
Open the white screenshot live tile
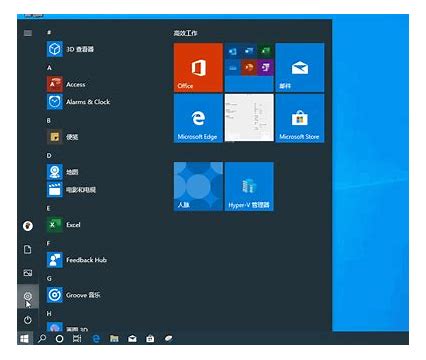pos(249,118)
